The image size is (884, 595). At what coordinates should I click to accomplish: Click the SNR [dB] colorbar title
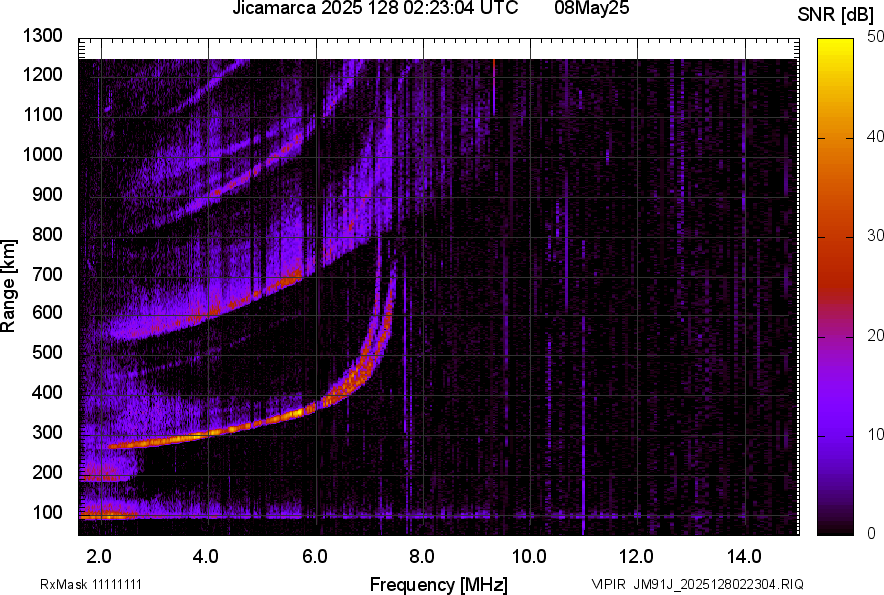(x=836, y=15)
